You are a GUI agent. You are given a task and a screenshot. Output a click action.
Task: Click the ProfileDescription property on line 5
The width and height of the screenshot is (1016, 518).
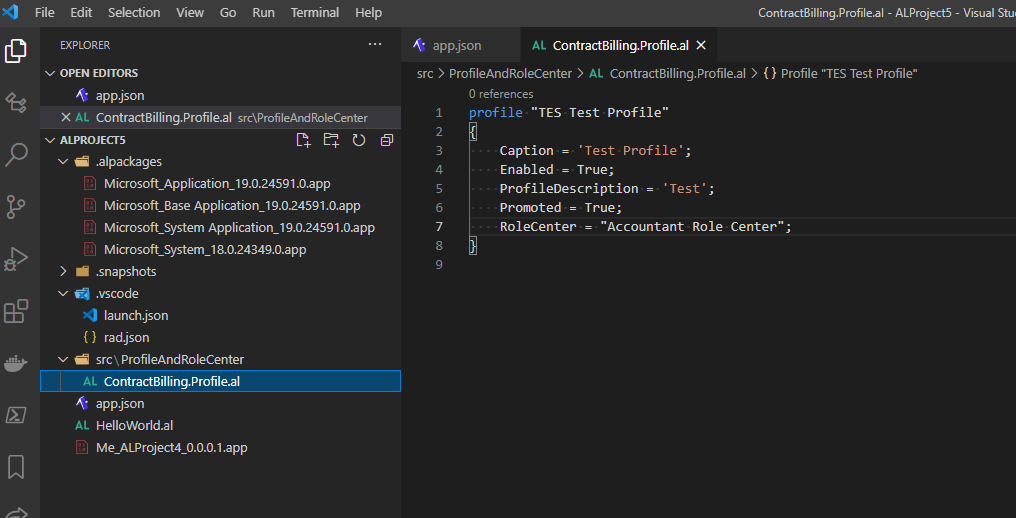click(568, 188)
